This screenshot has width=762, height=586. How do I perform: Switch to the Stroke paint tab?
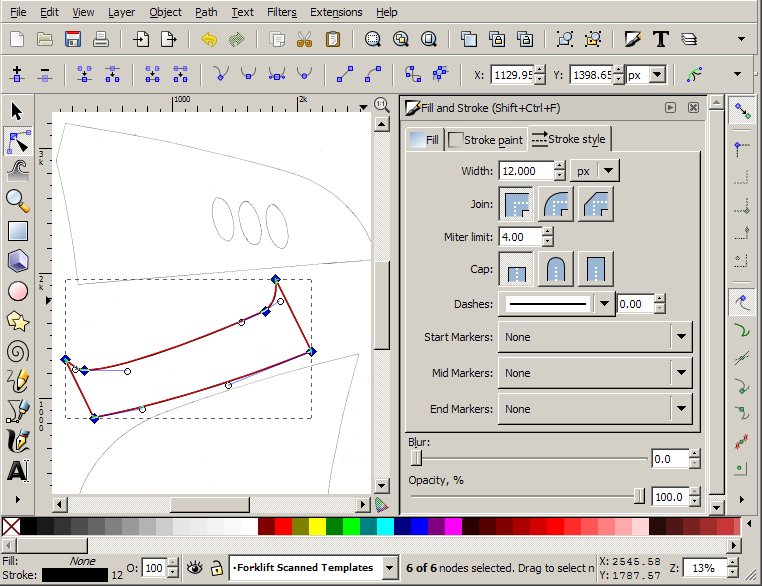coord(487,140)
